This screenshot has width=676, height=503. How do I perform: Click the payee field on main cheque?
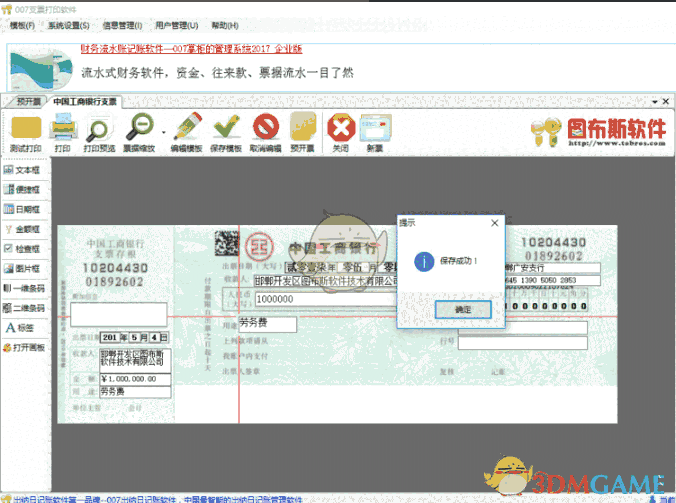(325, 281)
